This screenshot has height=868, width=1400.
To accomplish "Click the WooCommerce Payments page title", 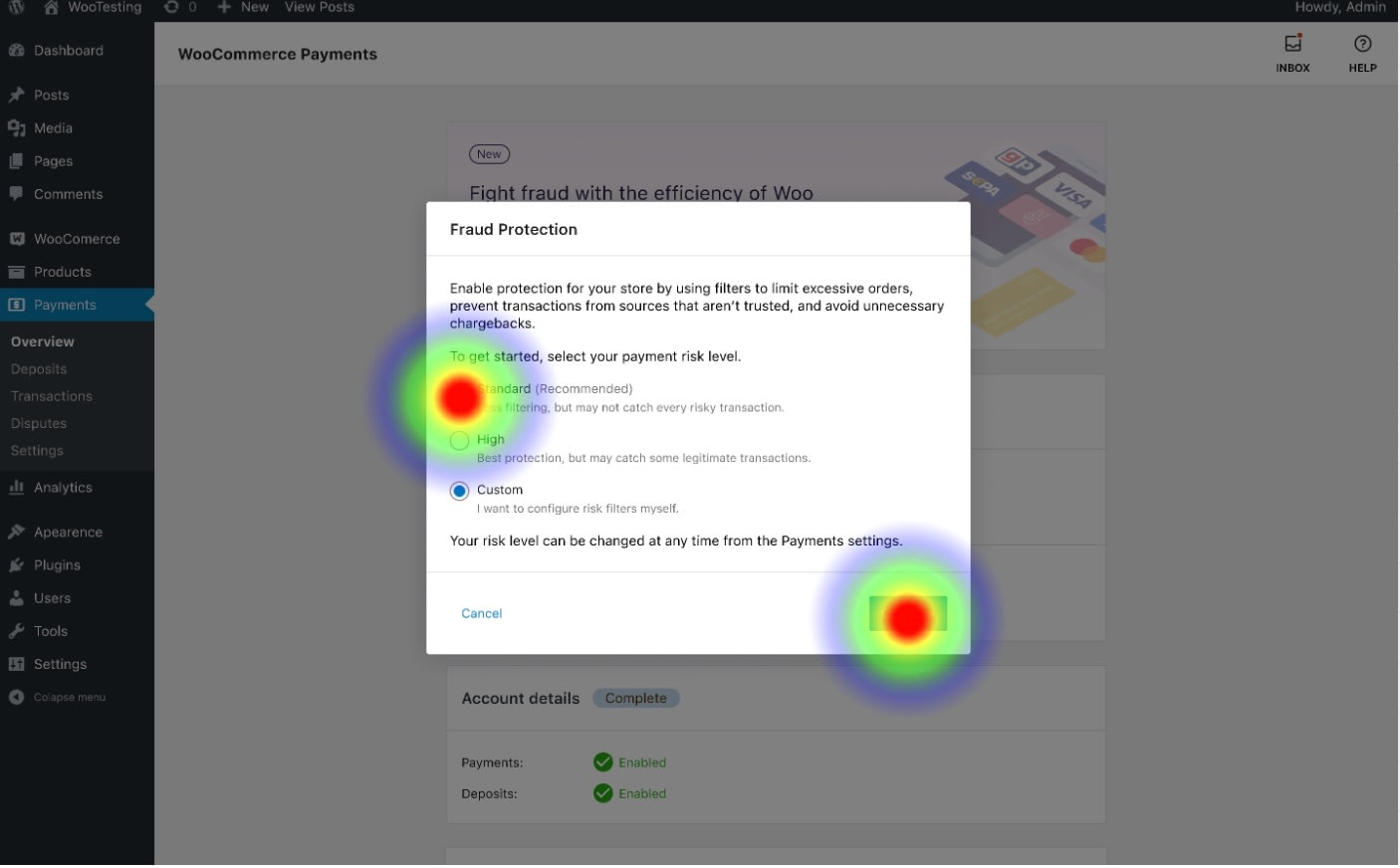I will pos(278,54).
